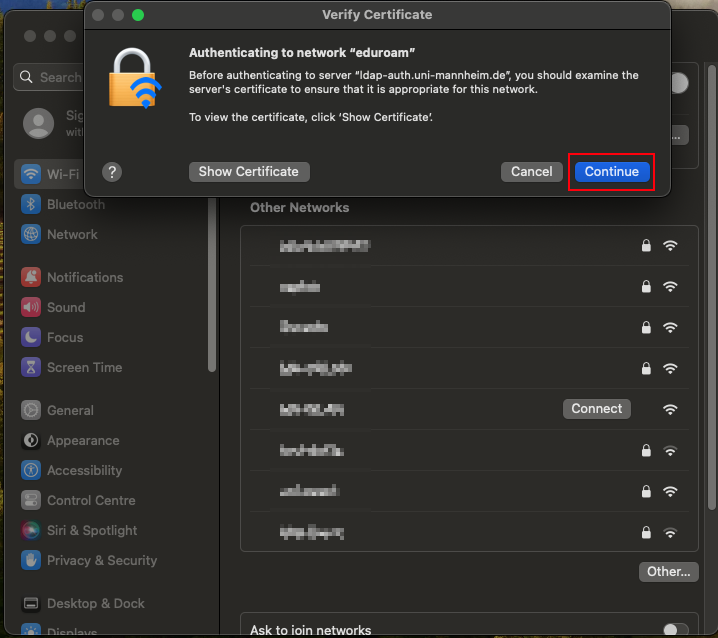Screen dimensions: 718x638
Task: Click the lock icon of the first network
Action: pyautogui.click(x=646, y=246)
